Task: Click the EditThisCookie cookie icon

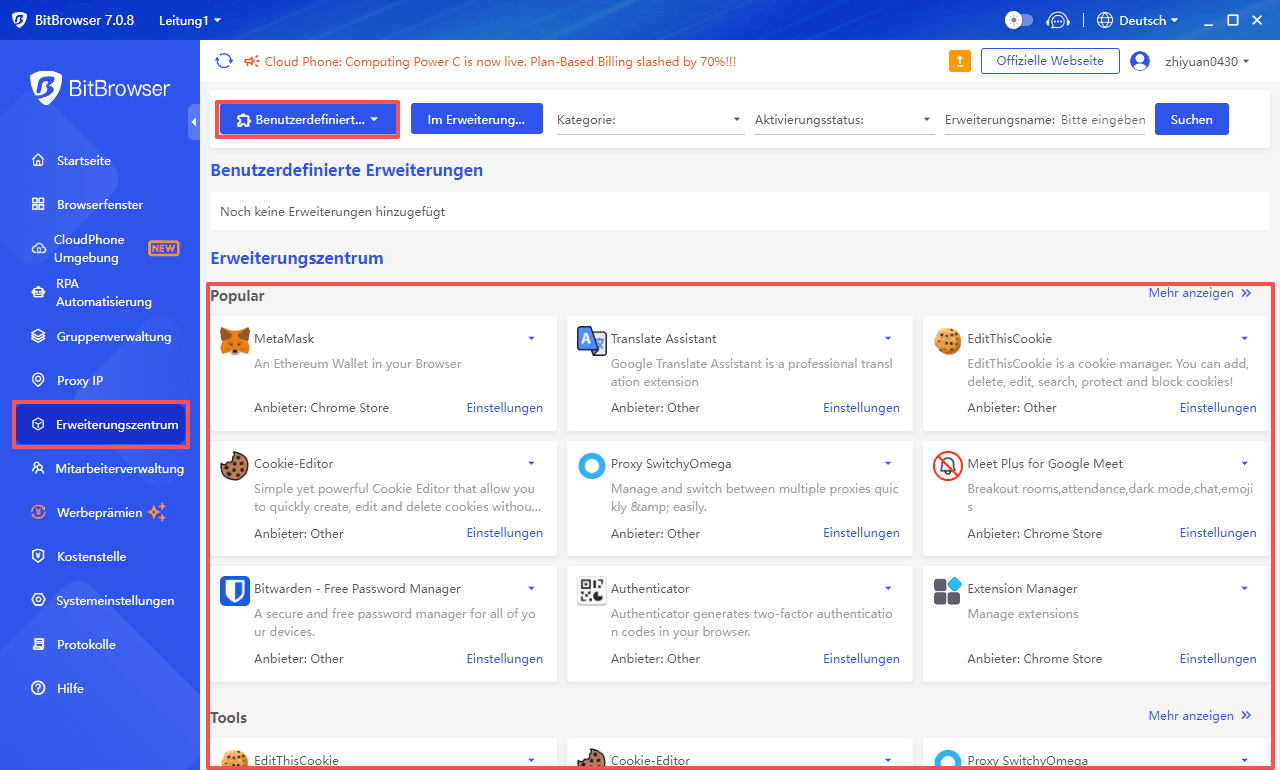Action: [947, 340]
